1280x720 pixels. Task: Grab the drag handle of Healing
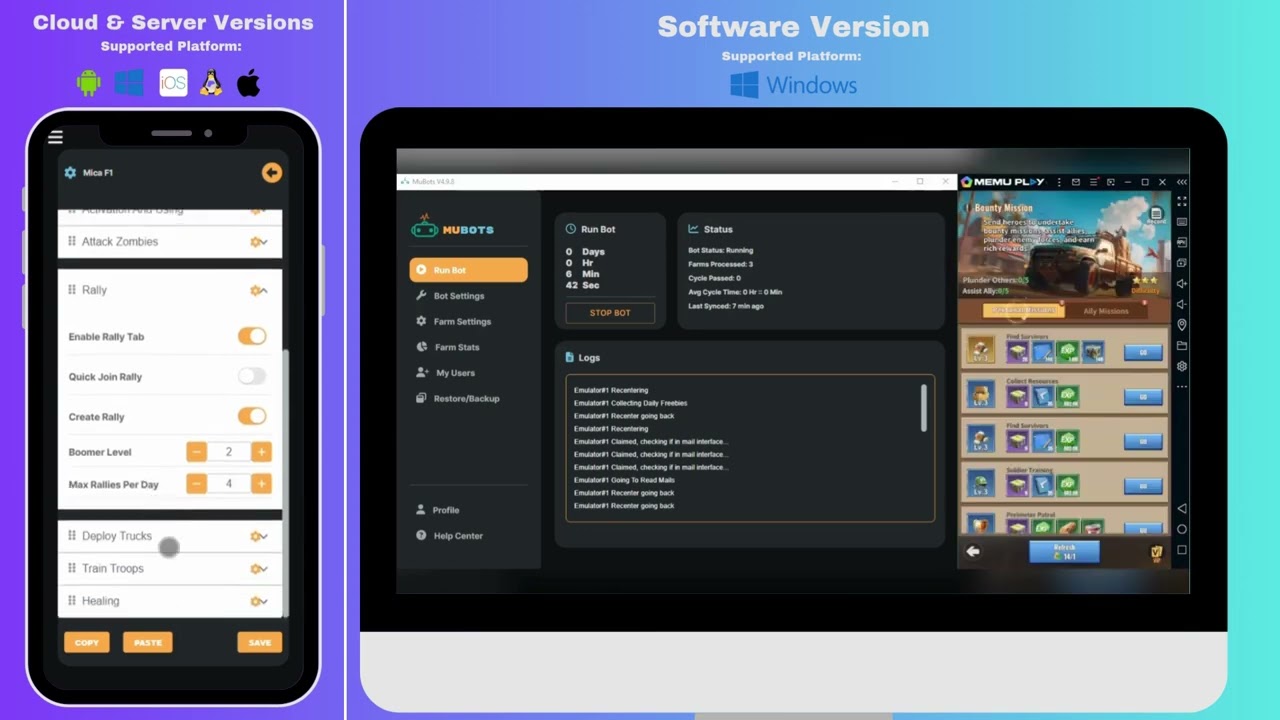(x=71, y=601)
